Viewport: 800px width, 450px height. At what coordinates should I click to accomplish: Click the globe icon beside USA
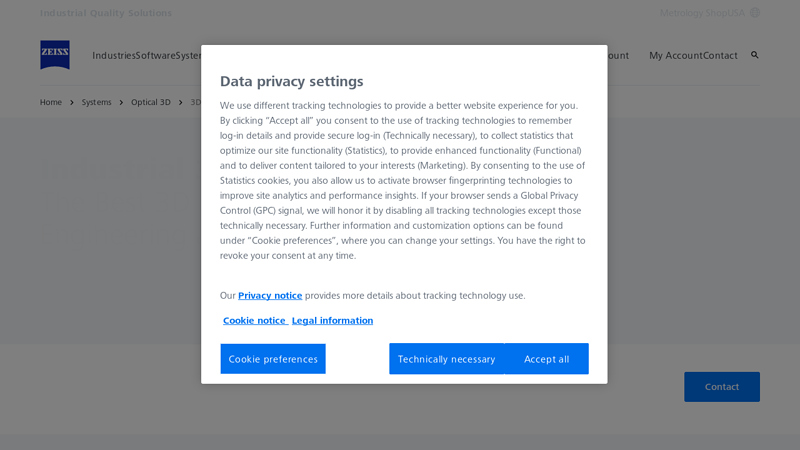[x=755, y=13]
